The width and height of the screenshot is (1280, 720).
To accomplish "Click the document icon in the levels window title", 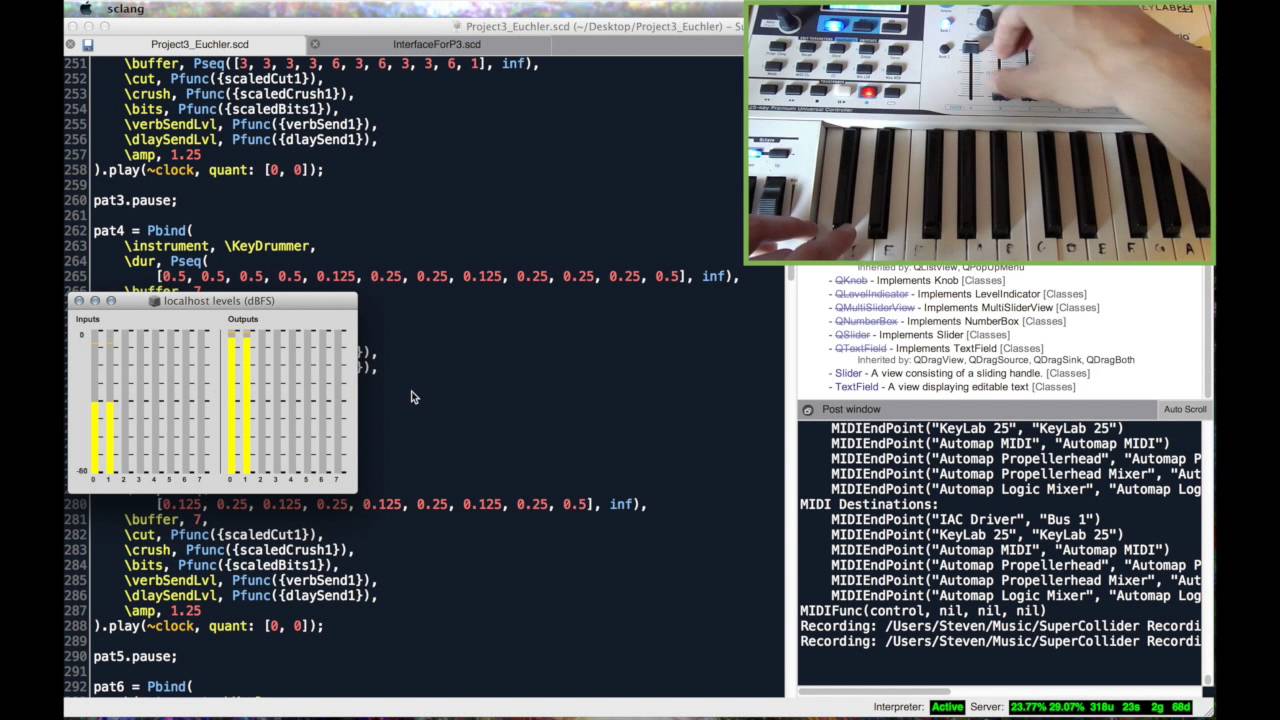I will [154, 301].
